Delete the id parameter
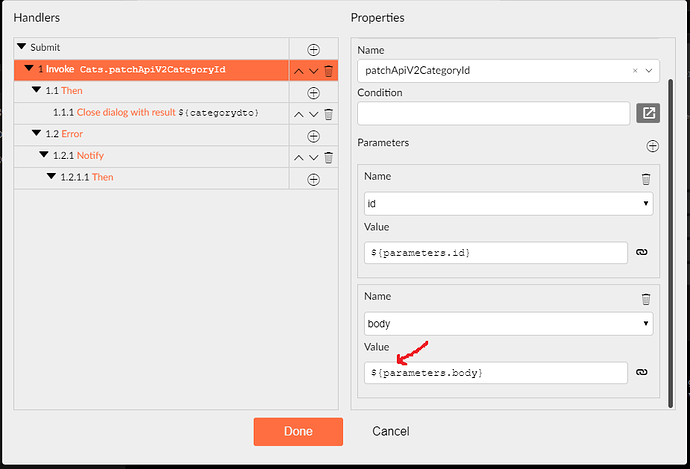Viewport: 690px width, 469px height. tap(646, 179)
